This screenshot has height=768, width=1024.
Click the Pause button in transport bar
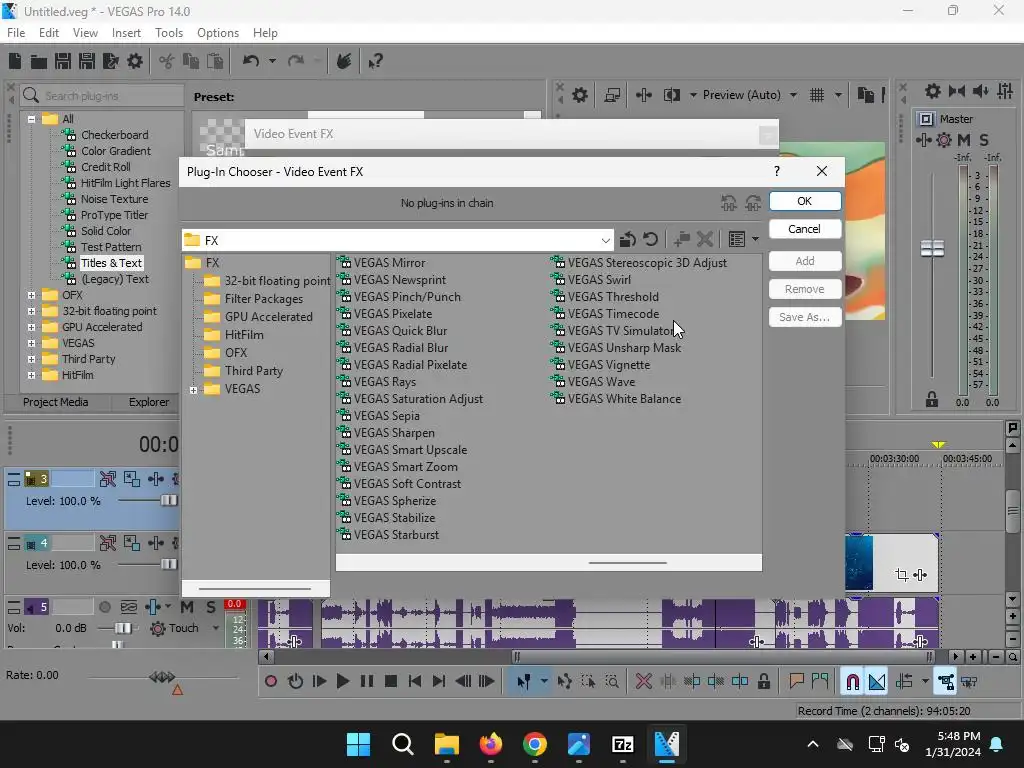click(x=367, y=682)
